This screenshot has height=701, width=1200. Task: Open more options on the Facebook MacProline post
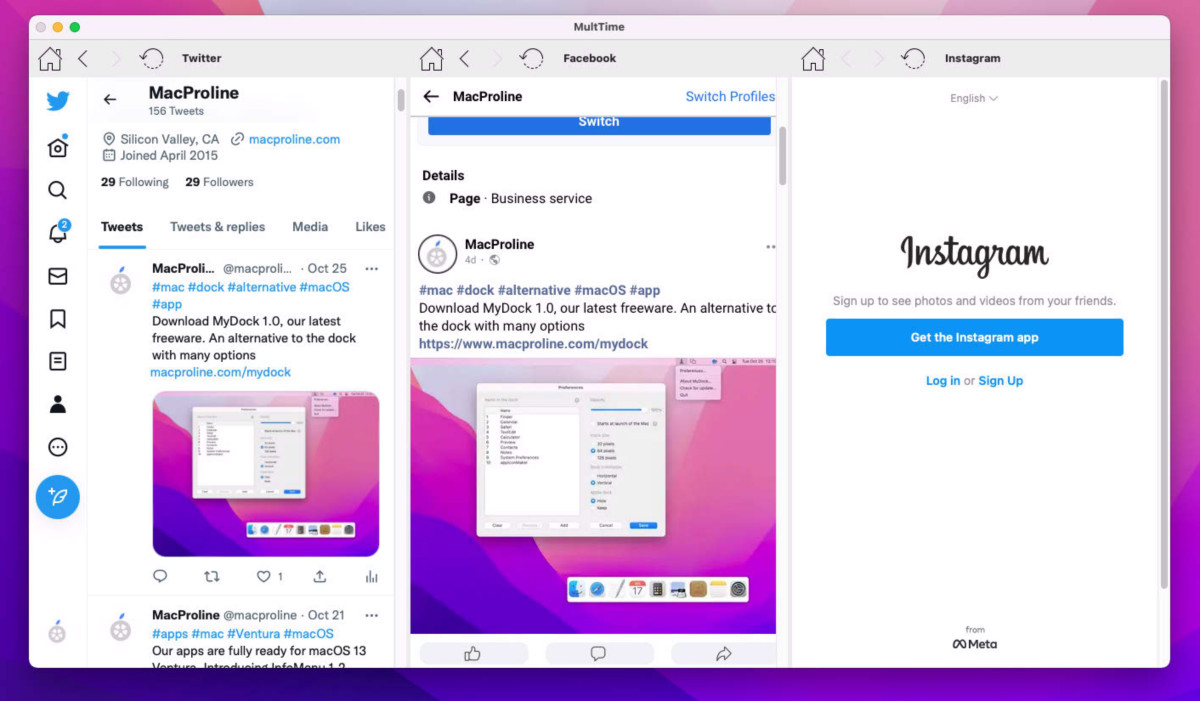point(770,246)
